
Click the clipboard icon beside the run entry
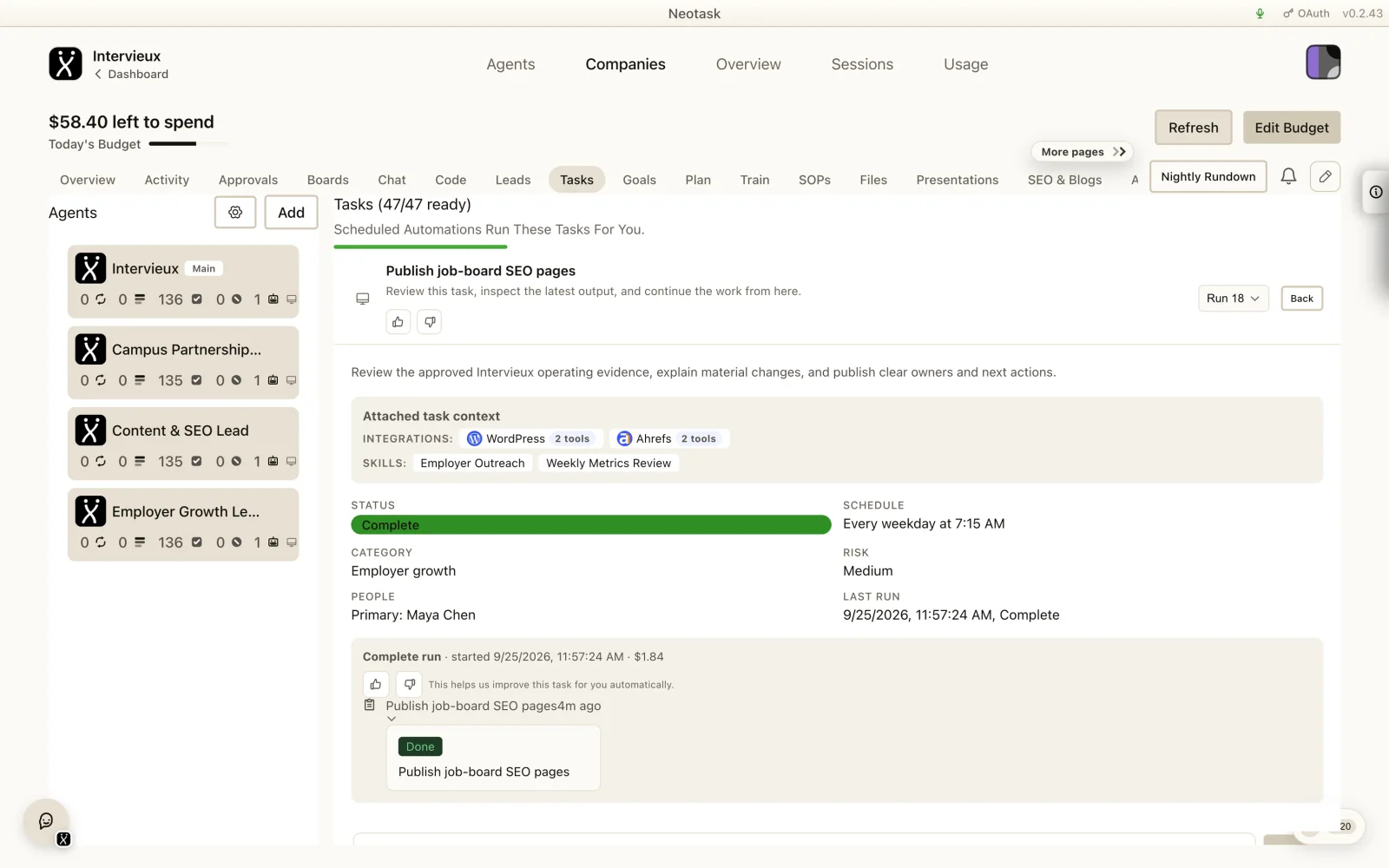[x=370, y=705]
